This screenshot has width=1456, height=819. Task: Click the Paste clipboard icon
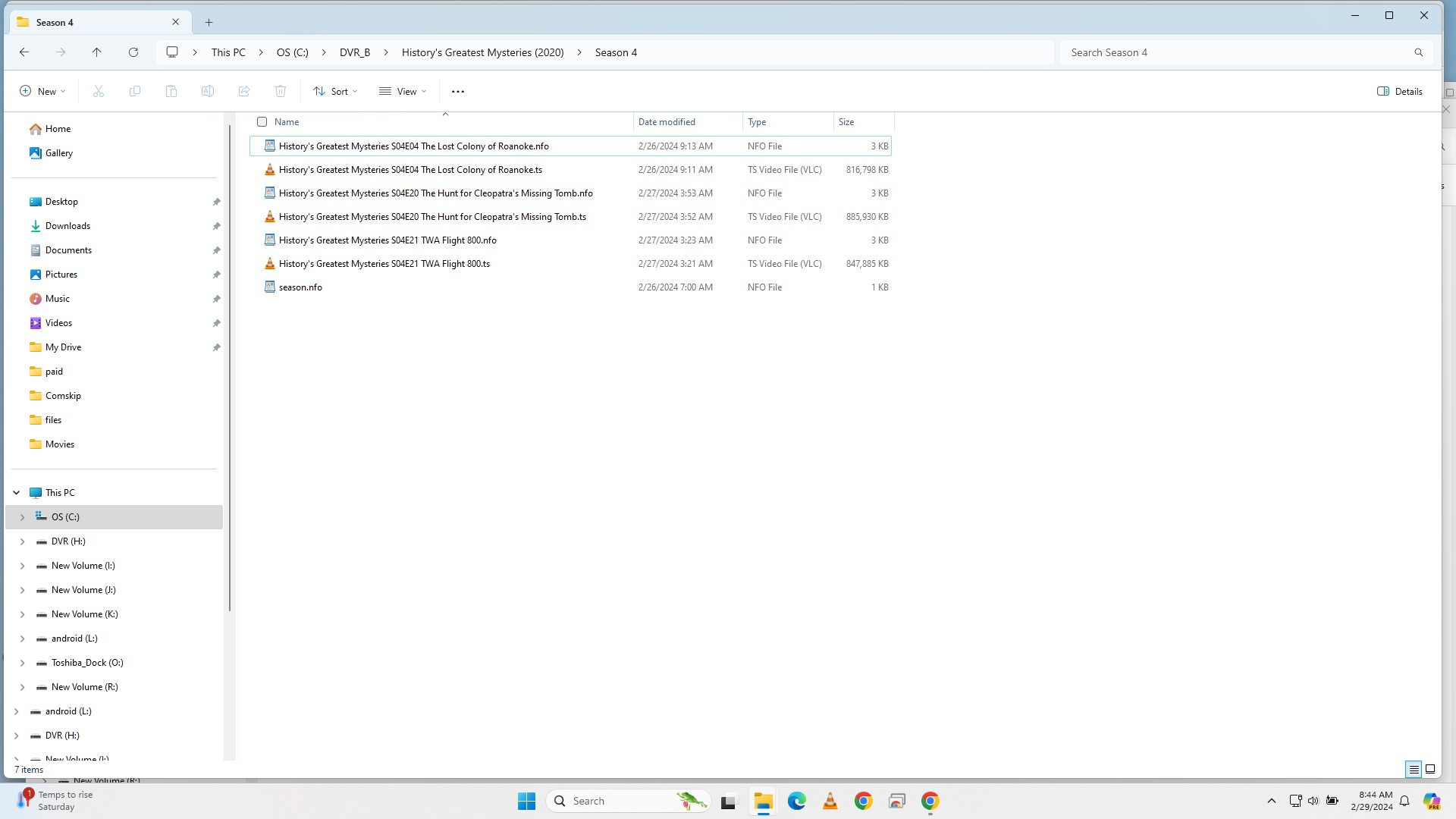pos(171,91)
